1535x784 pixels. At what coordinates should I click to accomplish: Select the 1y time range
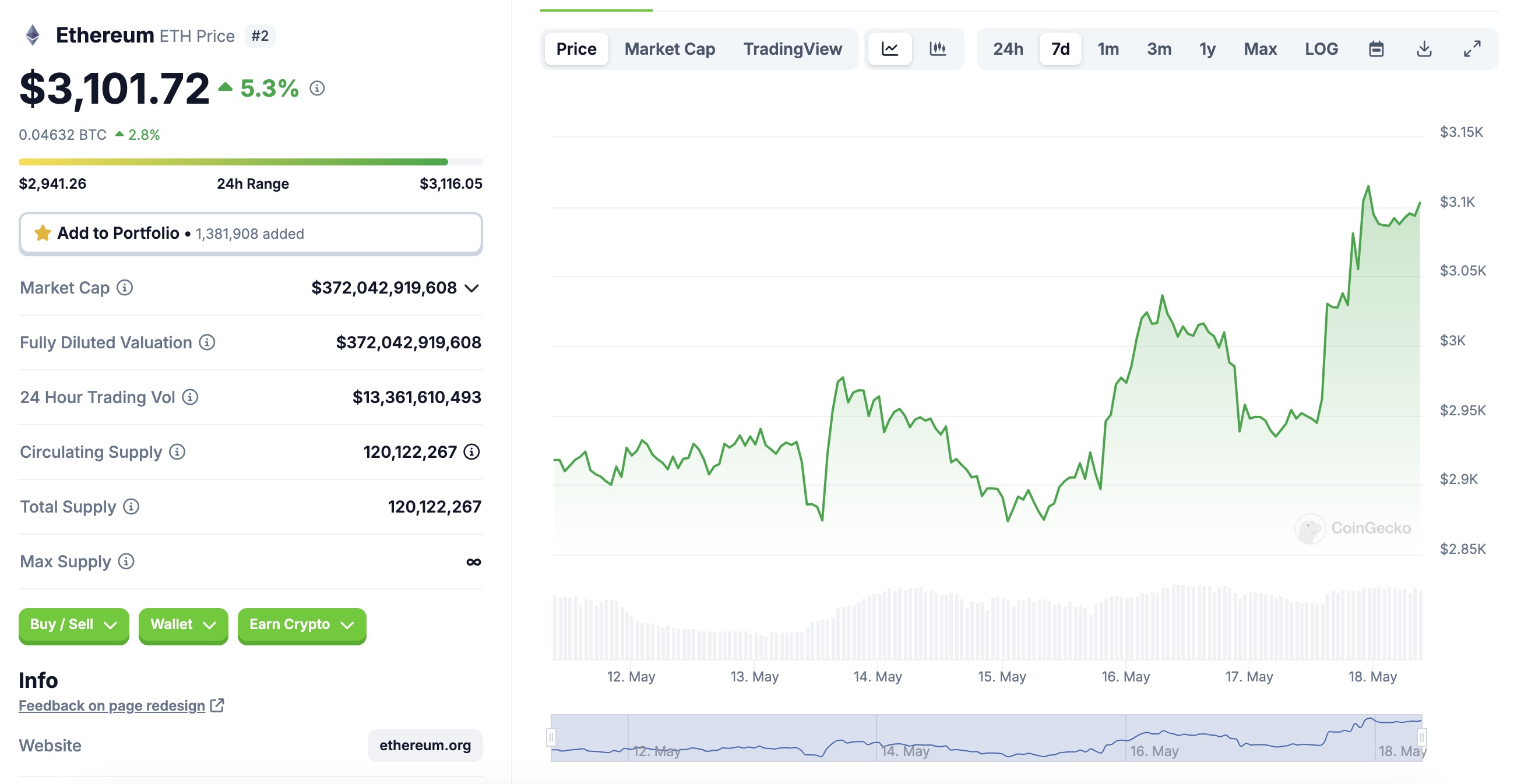pyautogui.click(x=1207, y=49)
